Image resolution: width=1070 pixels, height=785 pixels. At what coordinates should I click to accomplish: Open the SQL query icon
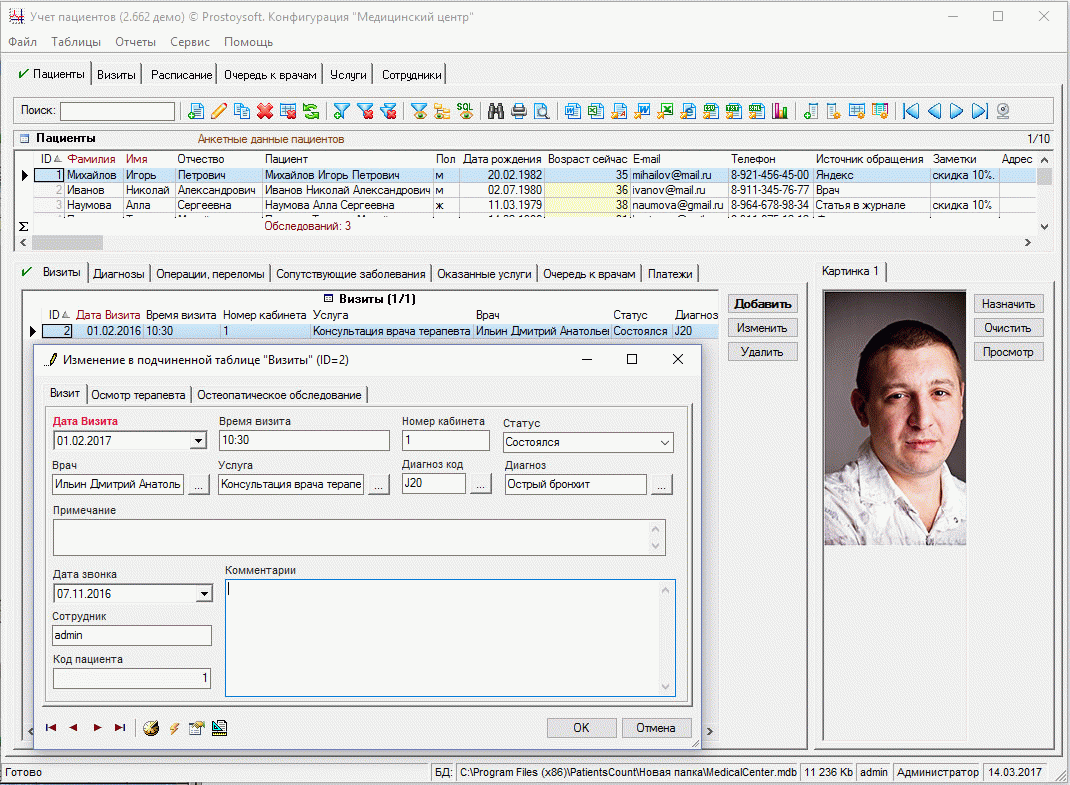coord(465,111)
